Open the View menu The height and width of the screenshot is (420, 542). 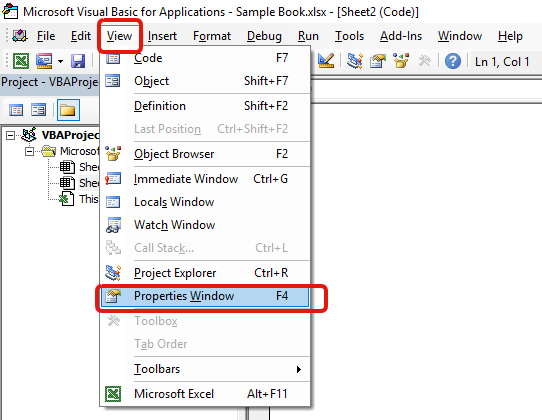point(119,36)
